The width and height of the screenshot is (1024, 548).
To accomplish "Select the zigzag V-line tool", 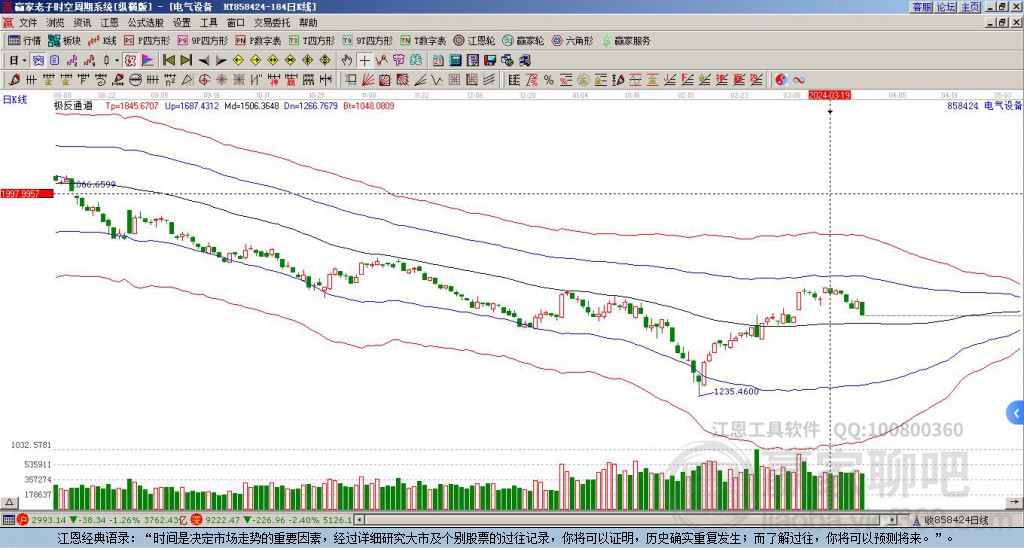I will (437, 80).
